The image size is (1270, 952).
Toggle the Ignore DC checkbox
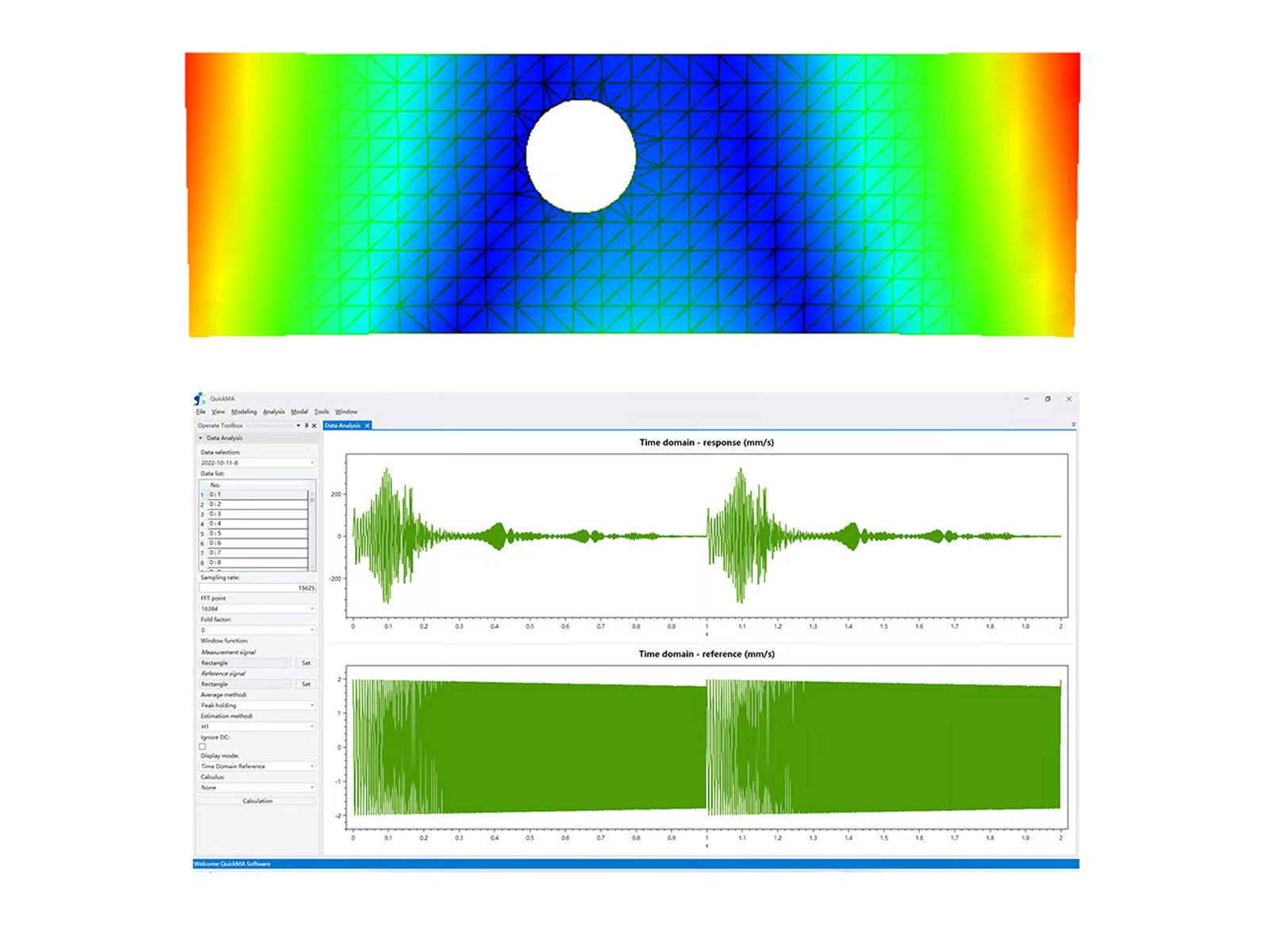(x=202, y=747)
